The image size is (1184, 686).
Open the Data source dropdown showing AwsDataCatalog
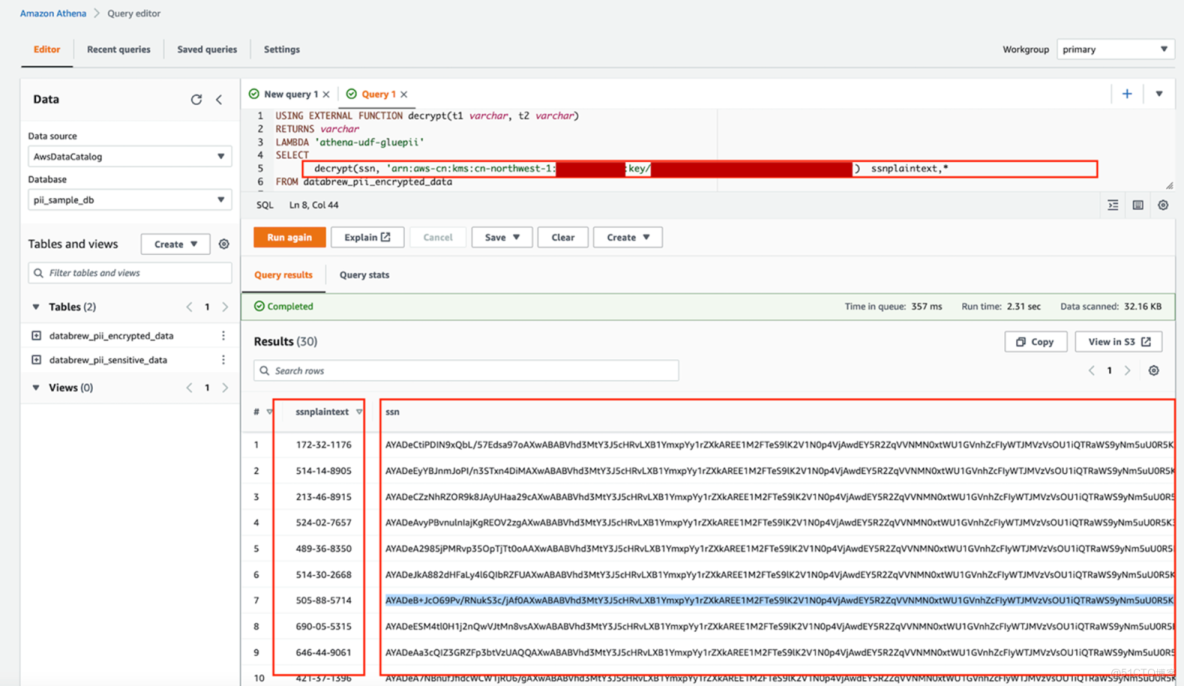click(129, 156)
